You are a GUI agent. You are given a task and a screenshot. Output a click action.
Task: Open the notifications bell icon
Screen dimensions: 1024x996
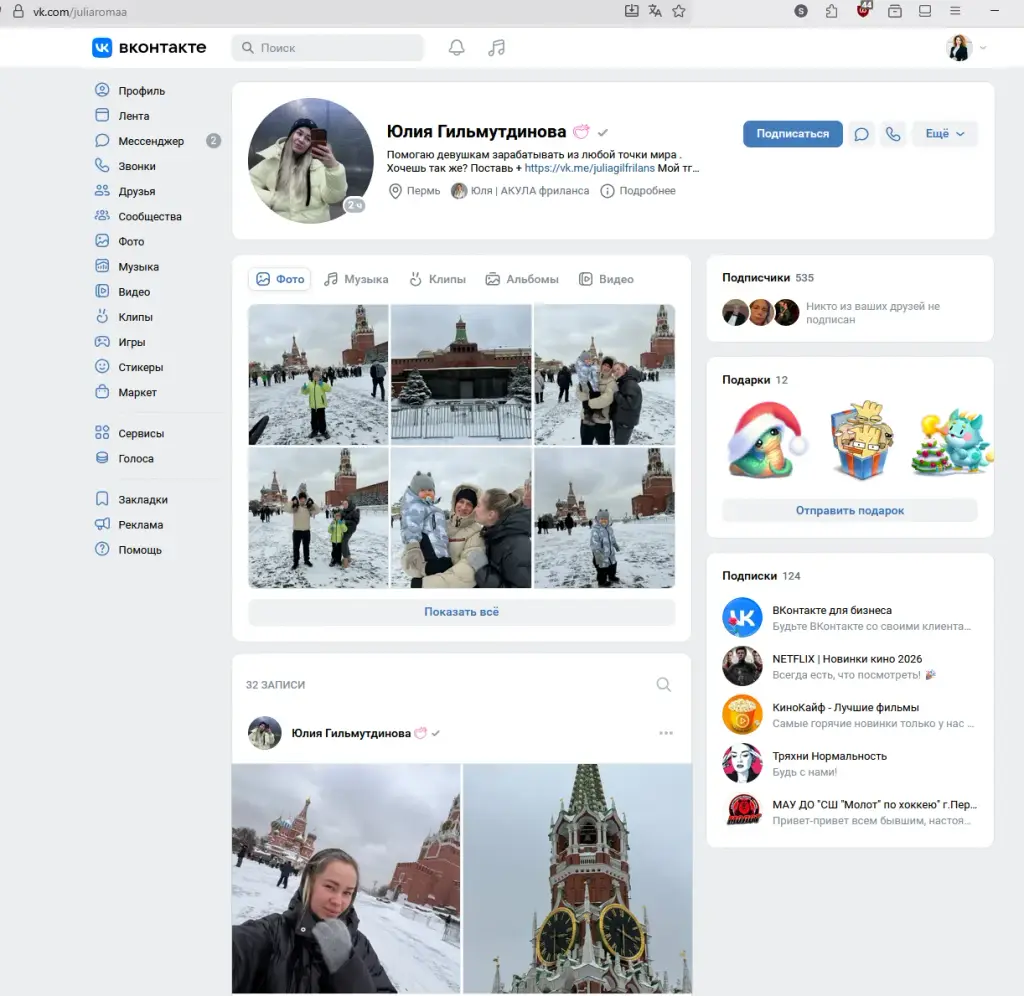point(456,48)
